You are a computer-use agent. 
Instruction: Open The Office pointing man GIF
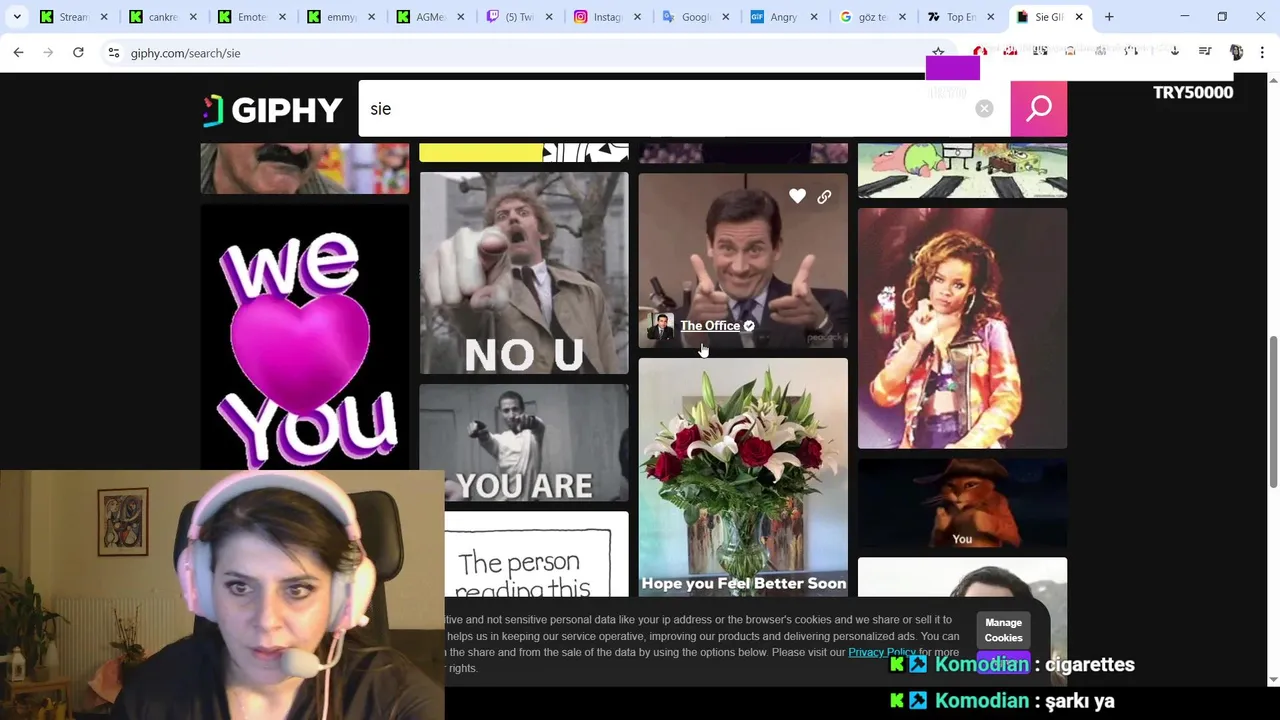point(743,261)
